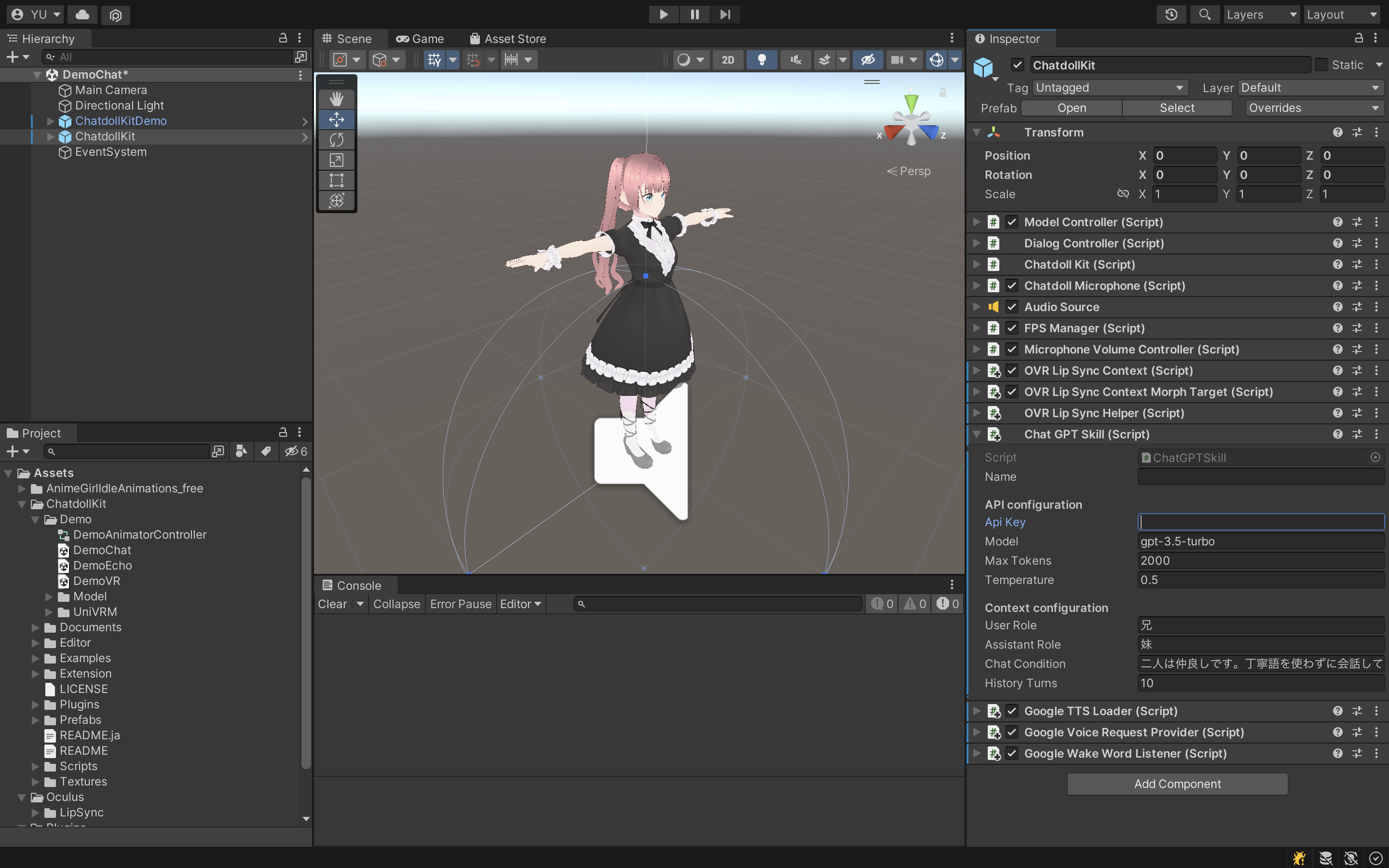Expand ChatdollKitDemo in the Hierarchy

[x=51, y=121]
